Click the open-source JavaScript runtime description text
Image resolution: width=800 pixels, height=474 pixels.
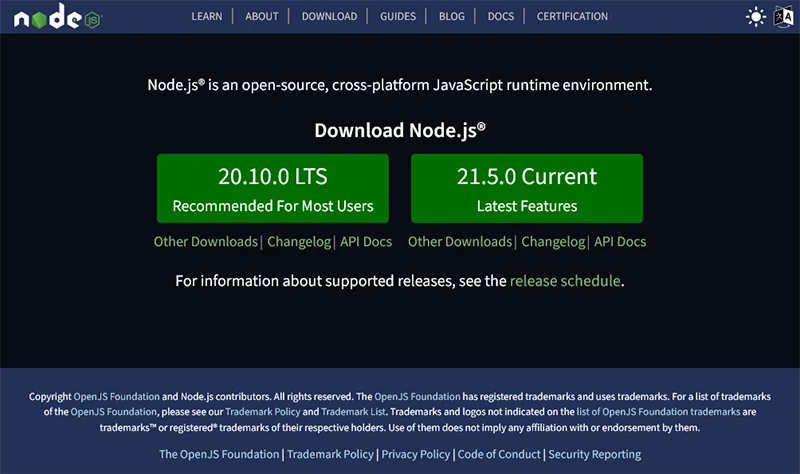point(400,85)
